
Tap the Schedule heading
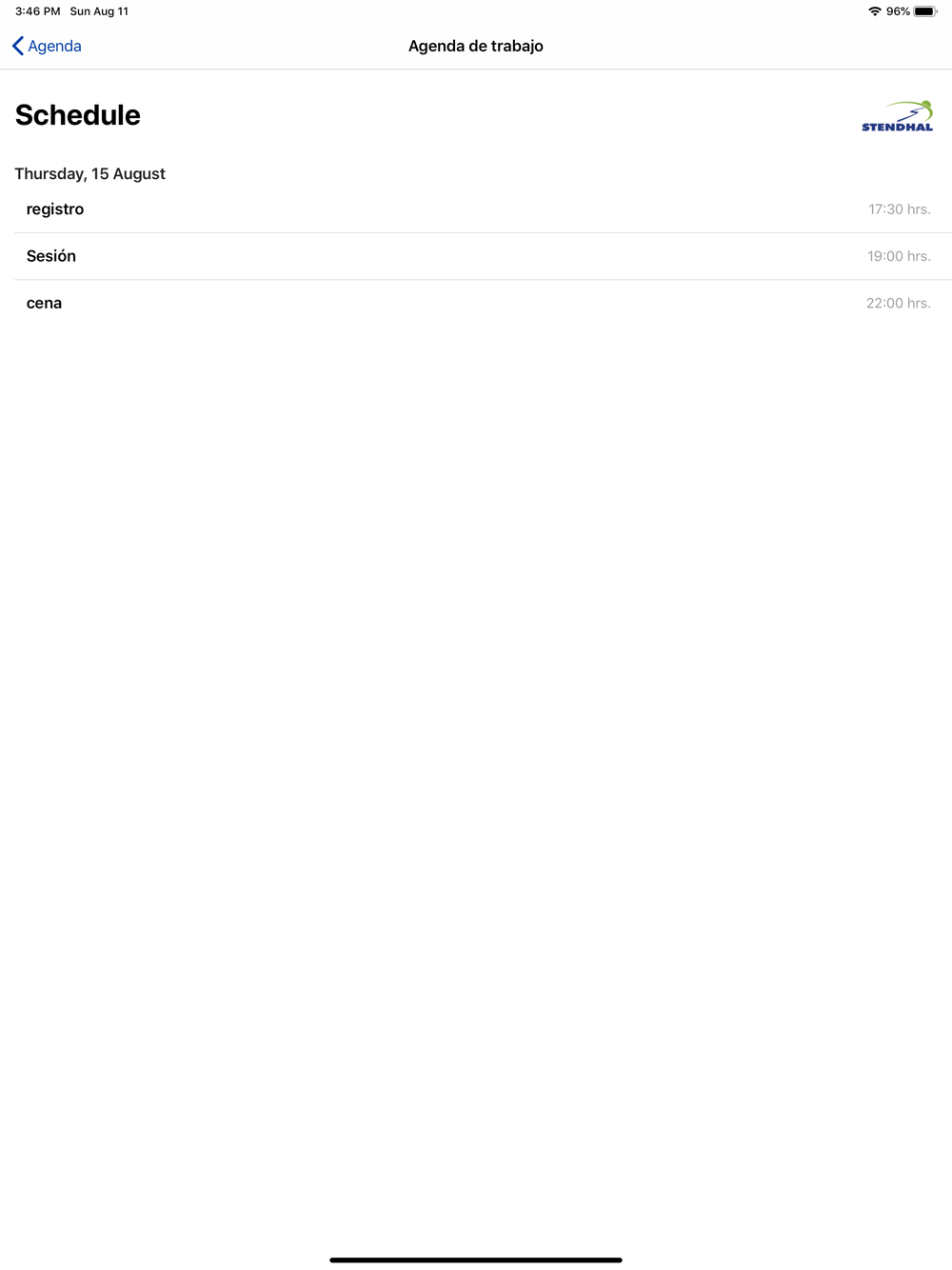coord(78,115)
